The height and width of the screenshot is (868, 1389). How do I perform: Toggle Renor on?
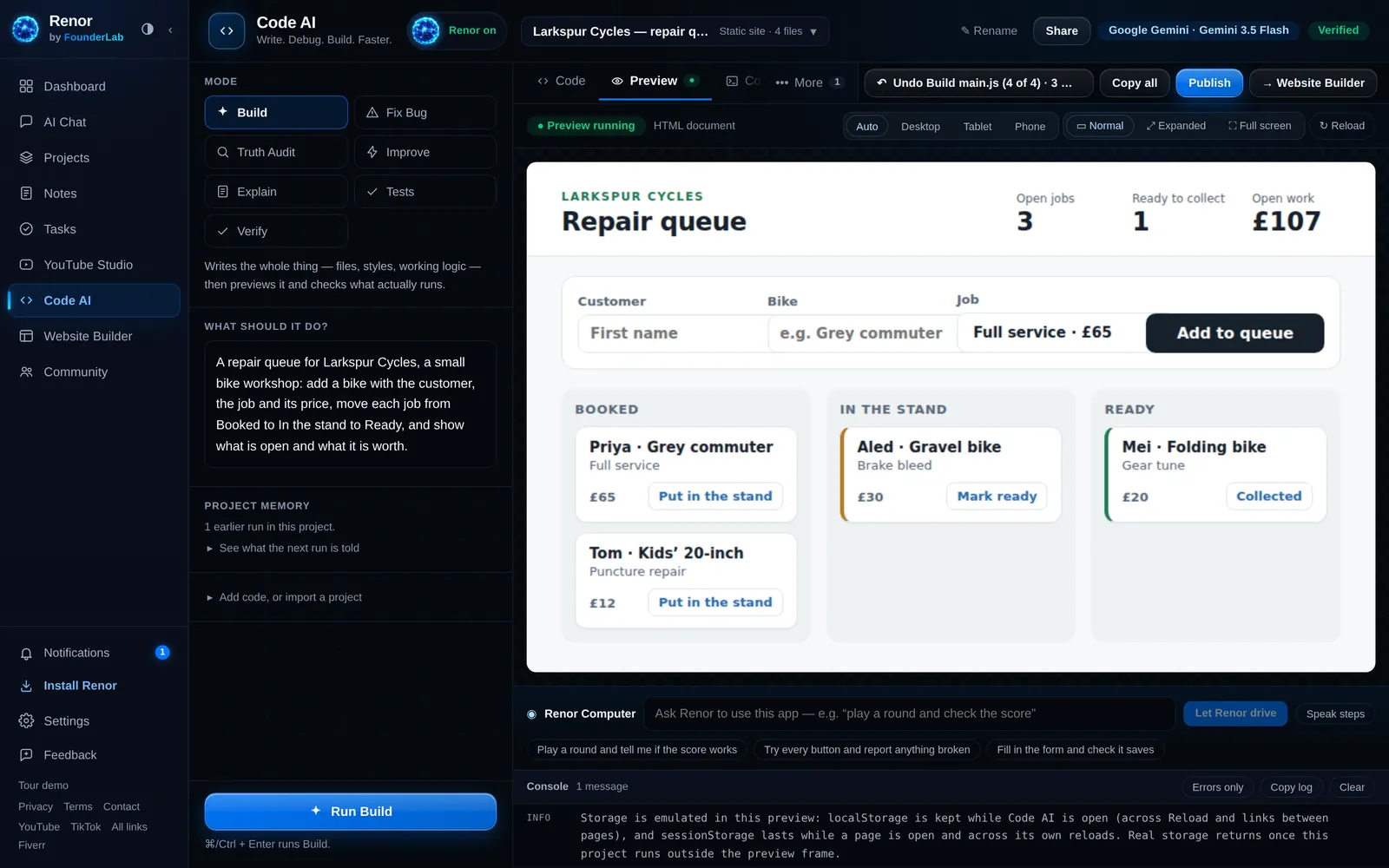(x=457, y=30)
